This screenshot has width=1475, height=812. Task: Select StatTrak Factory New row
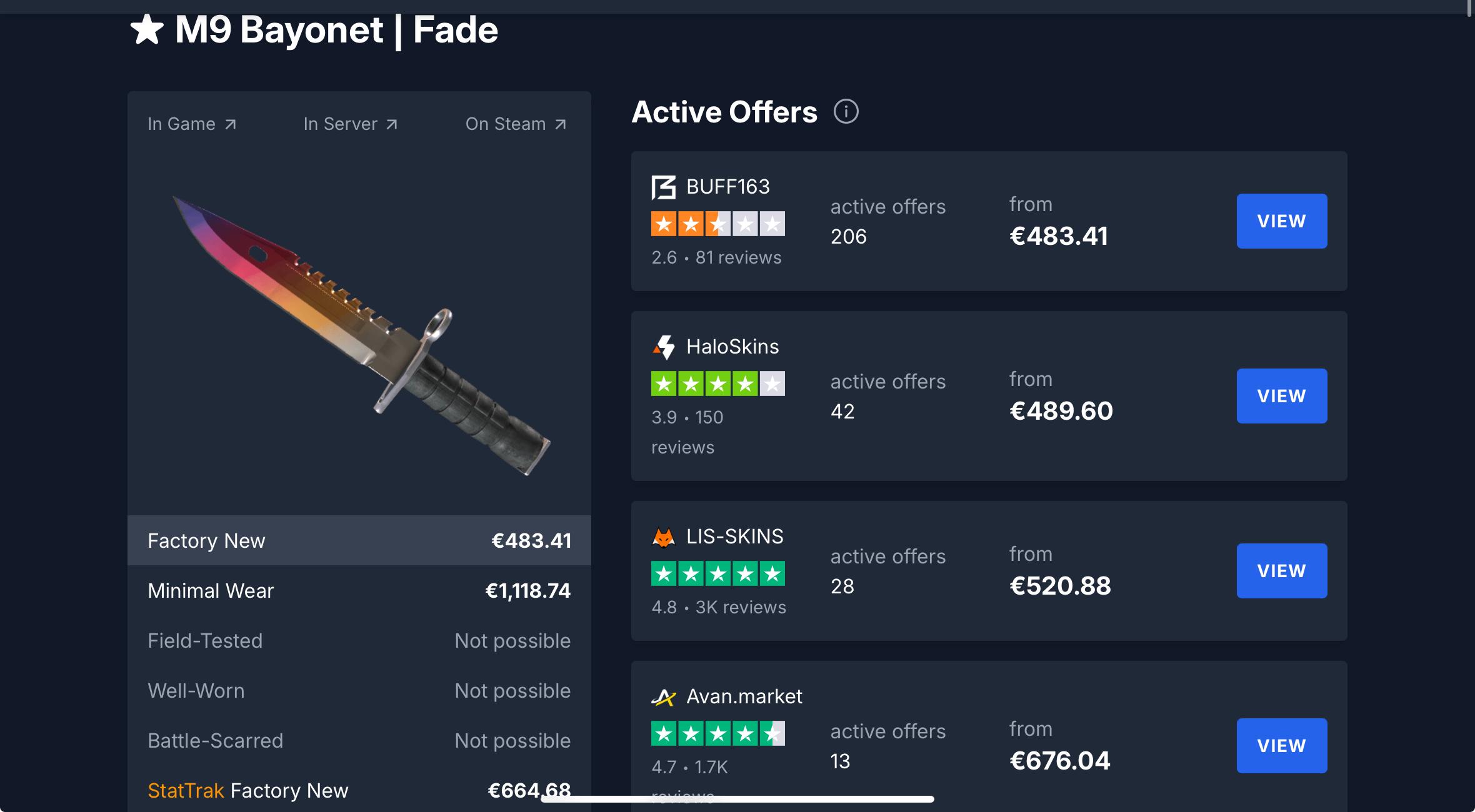coord(359,790)
